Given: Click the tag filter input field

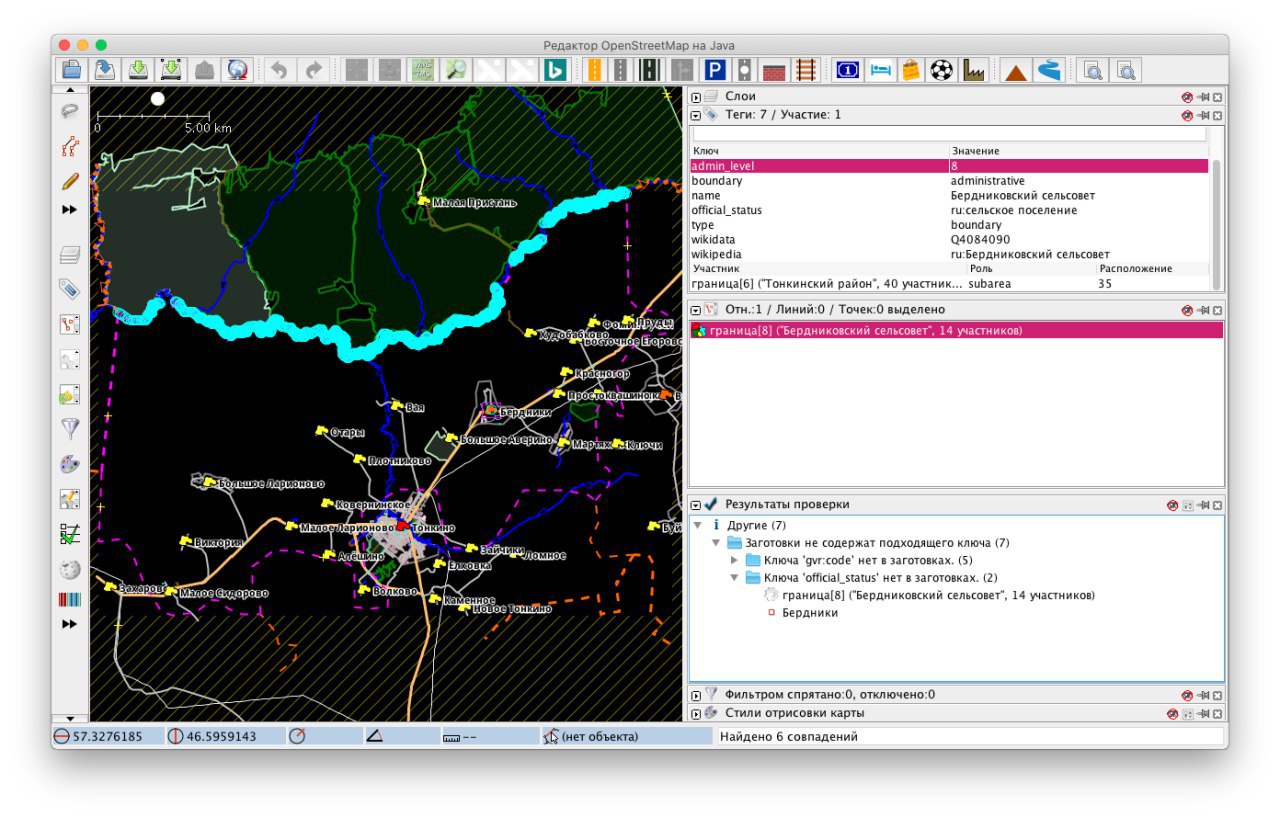Looking at the screenshot, I should (x=949, y=133).
